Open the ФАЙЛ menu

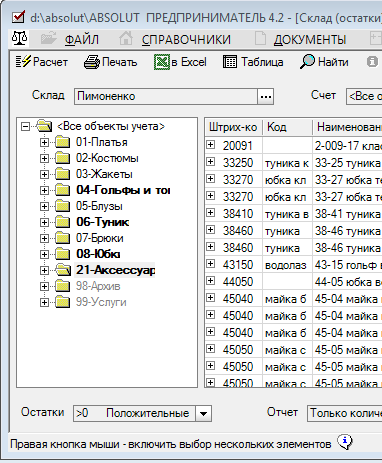pos(82,40)
